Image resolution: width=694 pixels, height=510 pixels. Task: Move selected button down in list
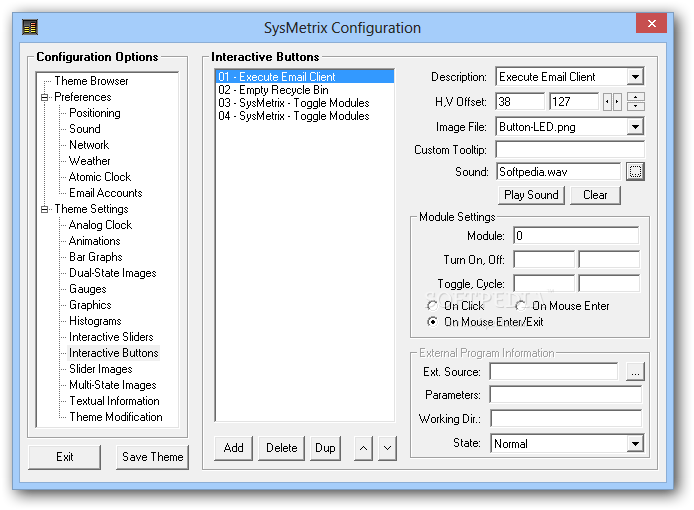[x=387, y=448]
